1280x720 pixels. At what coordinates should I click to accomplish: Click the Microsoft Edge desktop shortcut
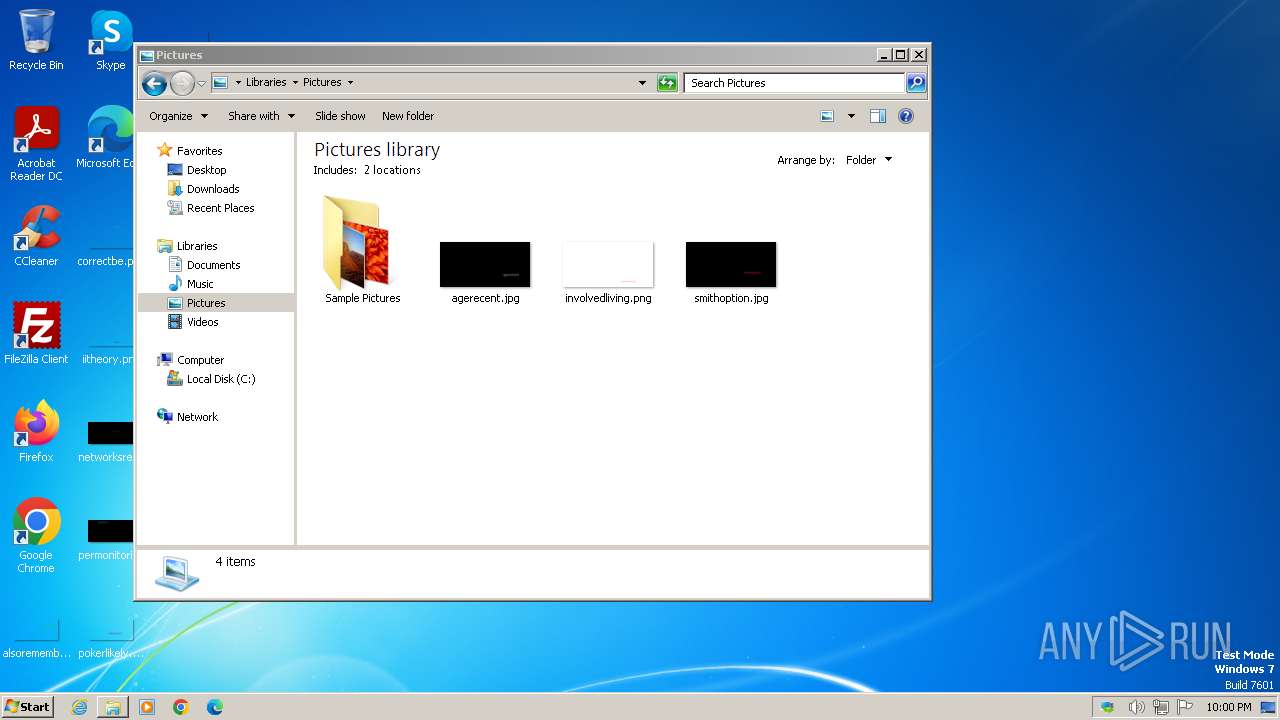[108, 138]
